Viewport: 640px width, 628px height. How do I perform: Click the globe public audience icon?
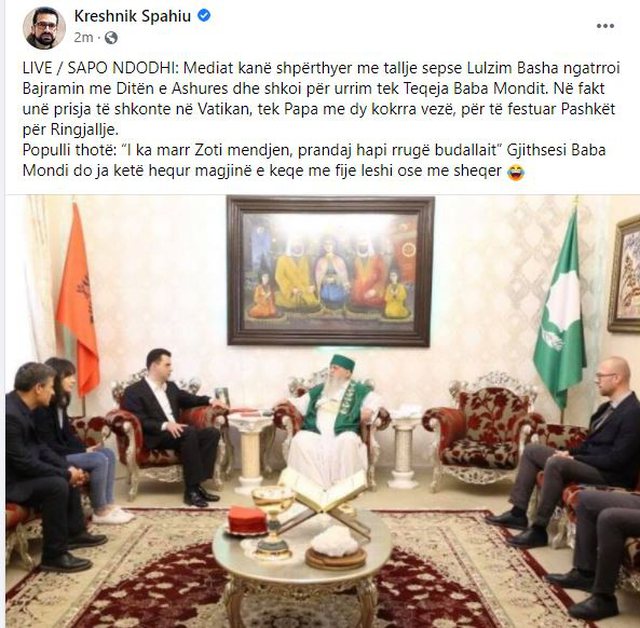point(111,38)
